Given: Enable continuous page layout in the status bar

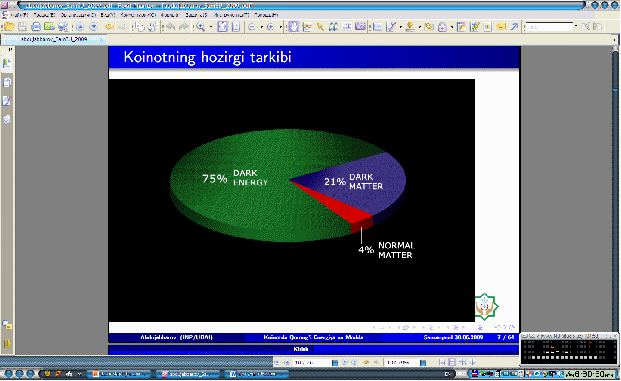Looking at the screenshot, I should 452,362.
